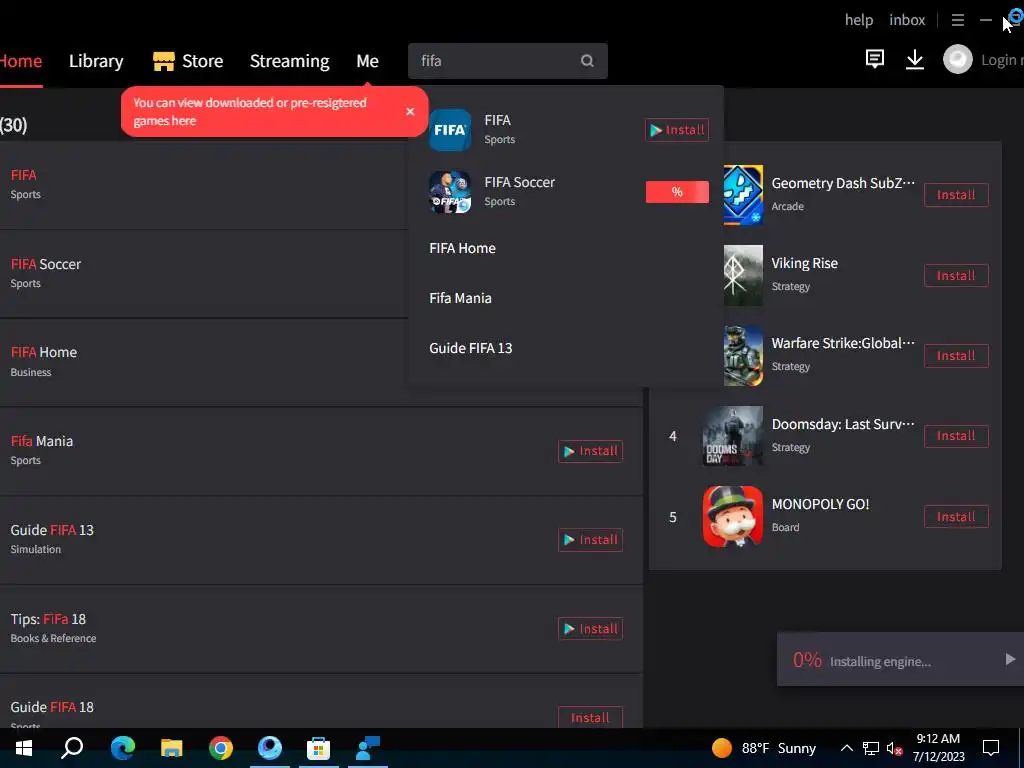Select FIFA app icon in suggestions

pos(450,130)
